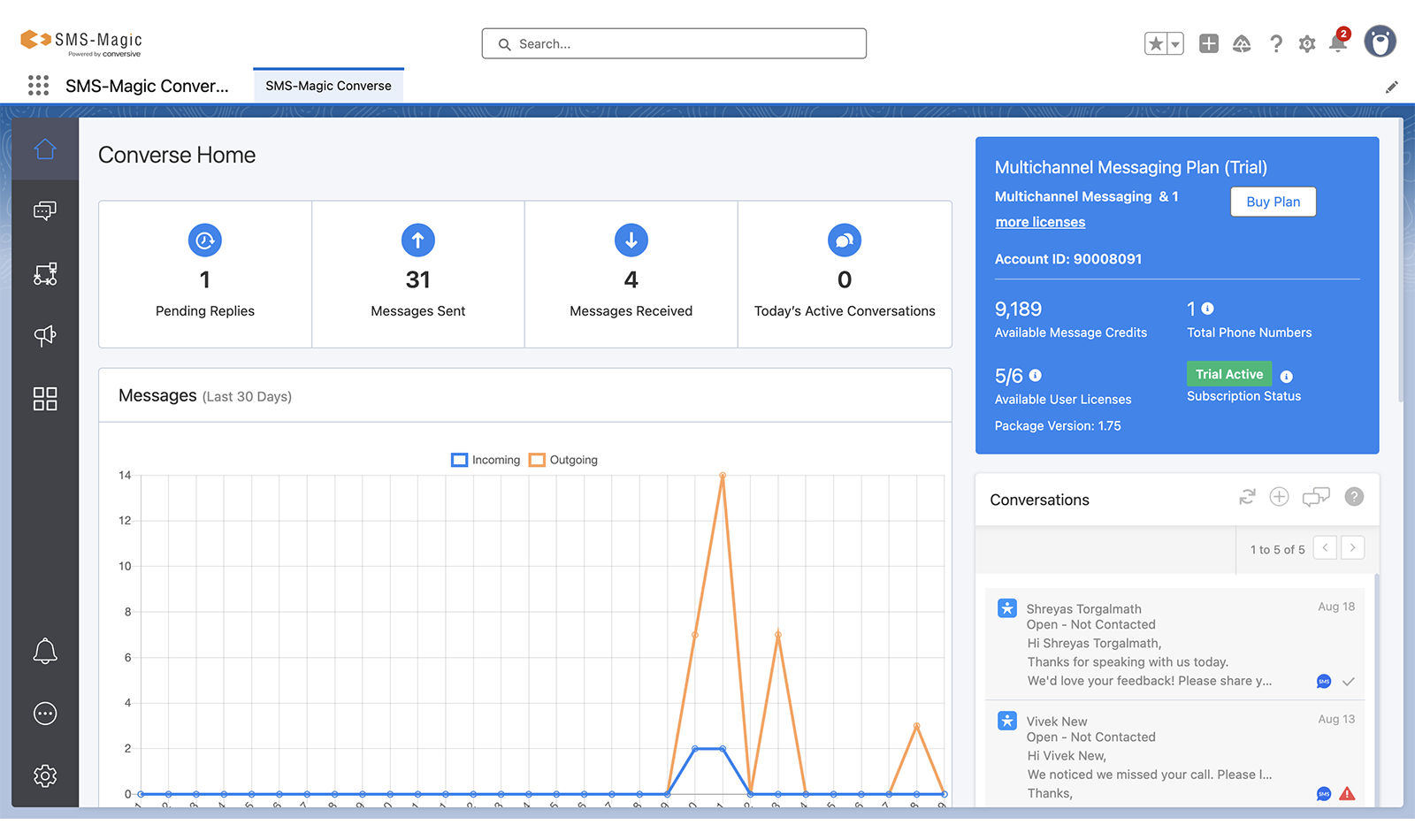Viewport: 1415px width, 840px height.
Task: Go to the previous page of conversations
Action: coord(1325,548)
